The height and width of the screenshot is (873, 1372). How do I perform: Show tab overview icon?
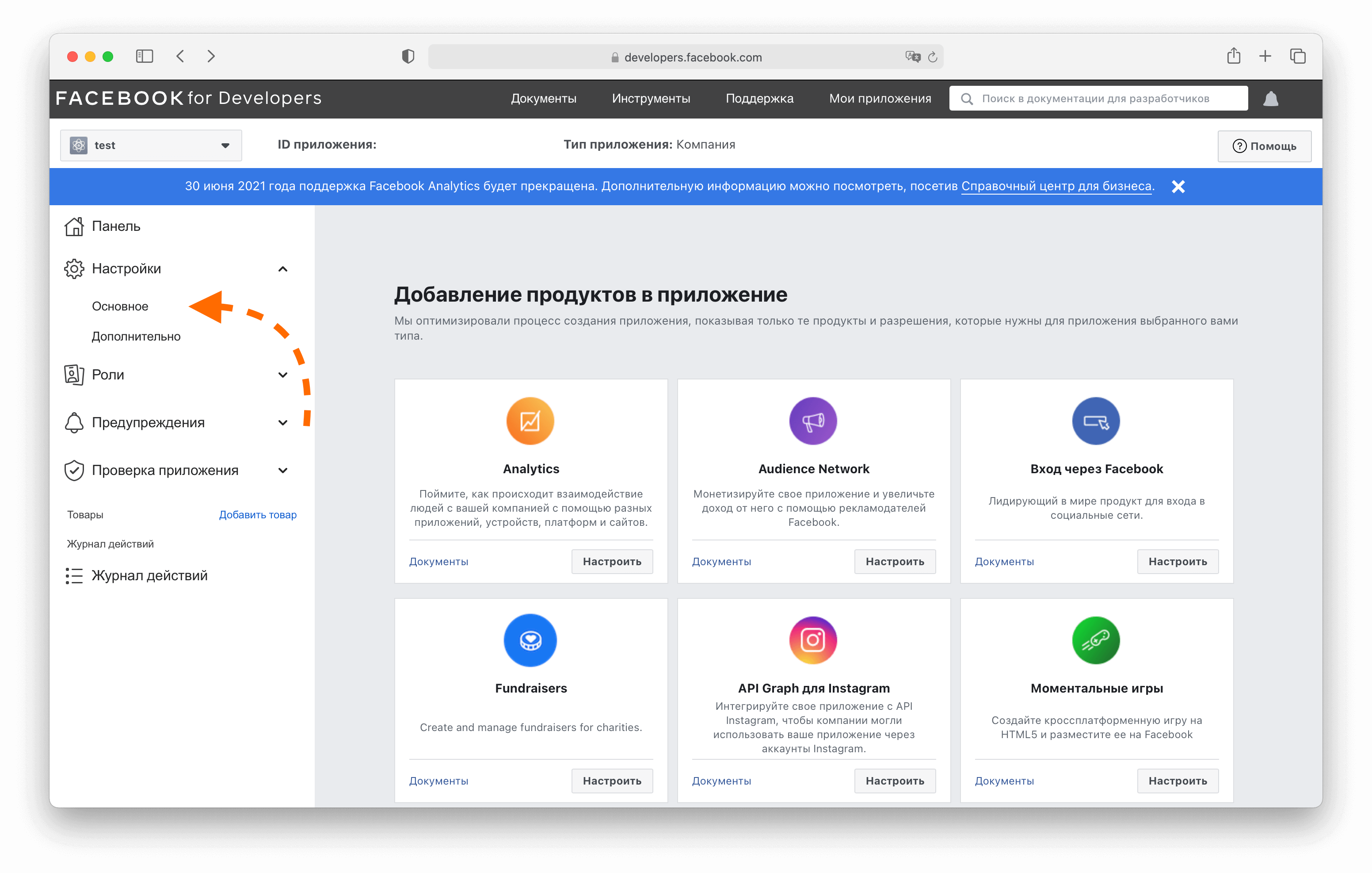click(1297, 56)
